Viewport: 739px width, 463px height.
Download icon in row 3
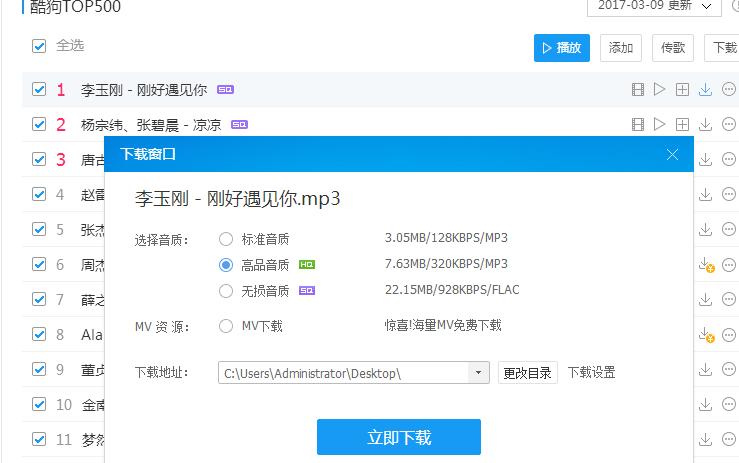pos(705,159)
